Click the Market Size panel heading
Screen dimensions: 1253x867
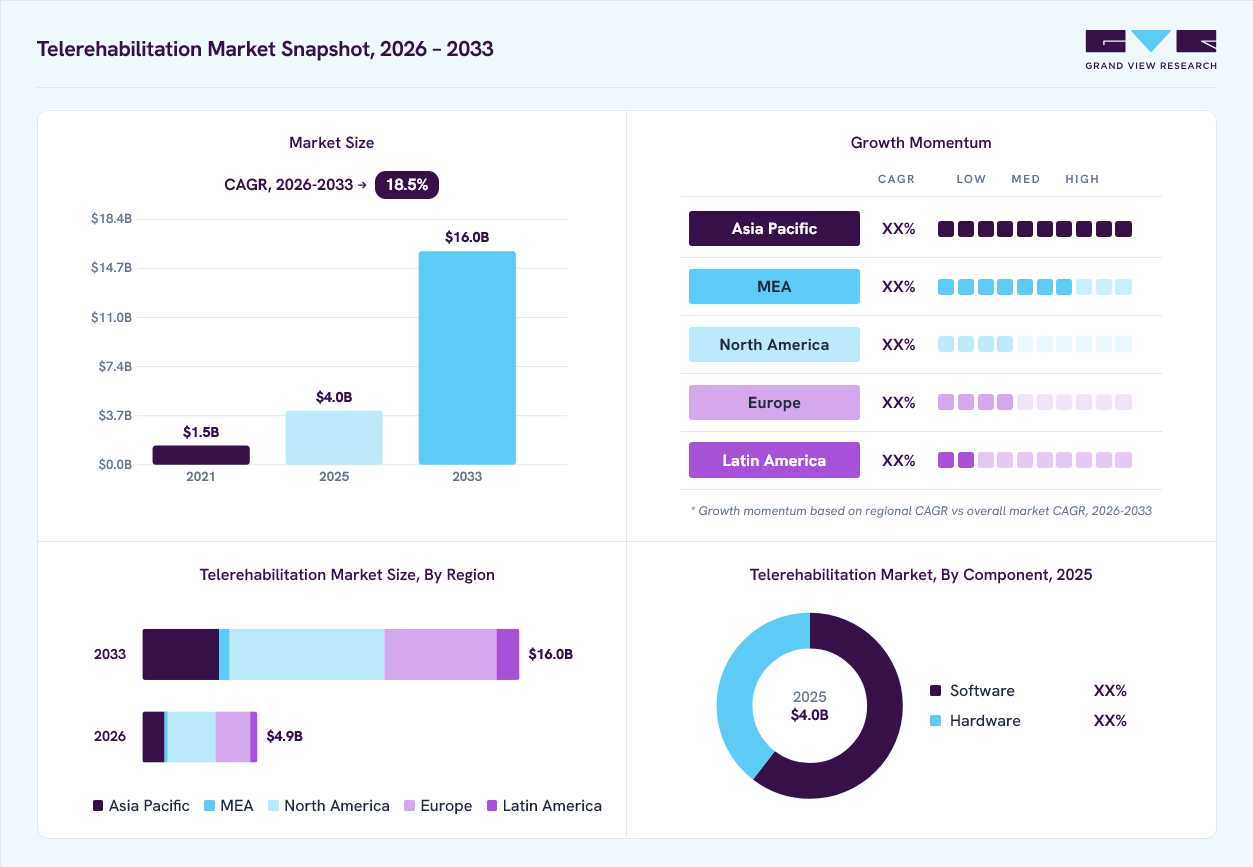332,143
